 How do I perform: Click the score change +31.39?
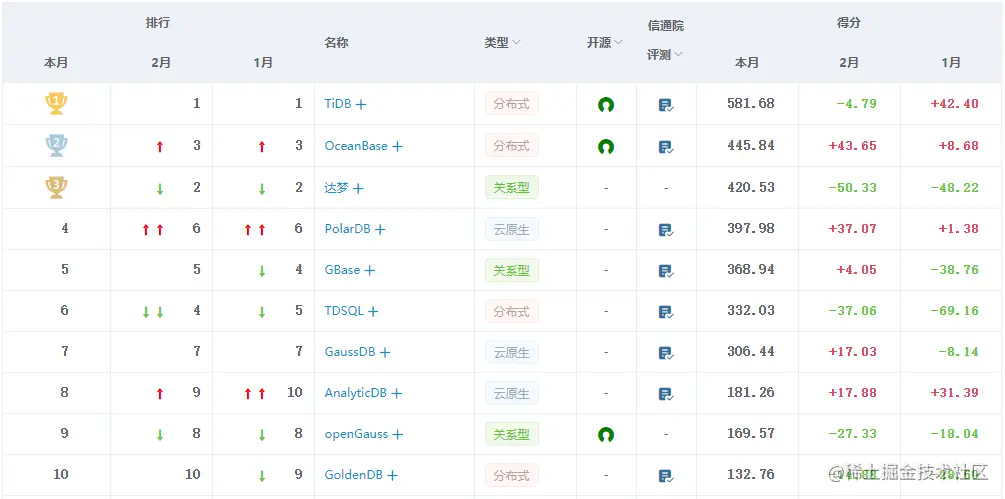954,392
